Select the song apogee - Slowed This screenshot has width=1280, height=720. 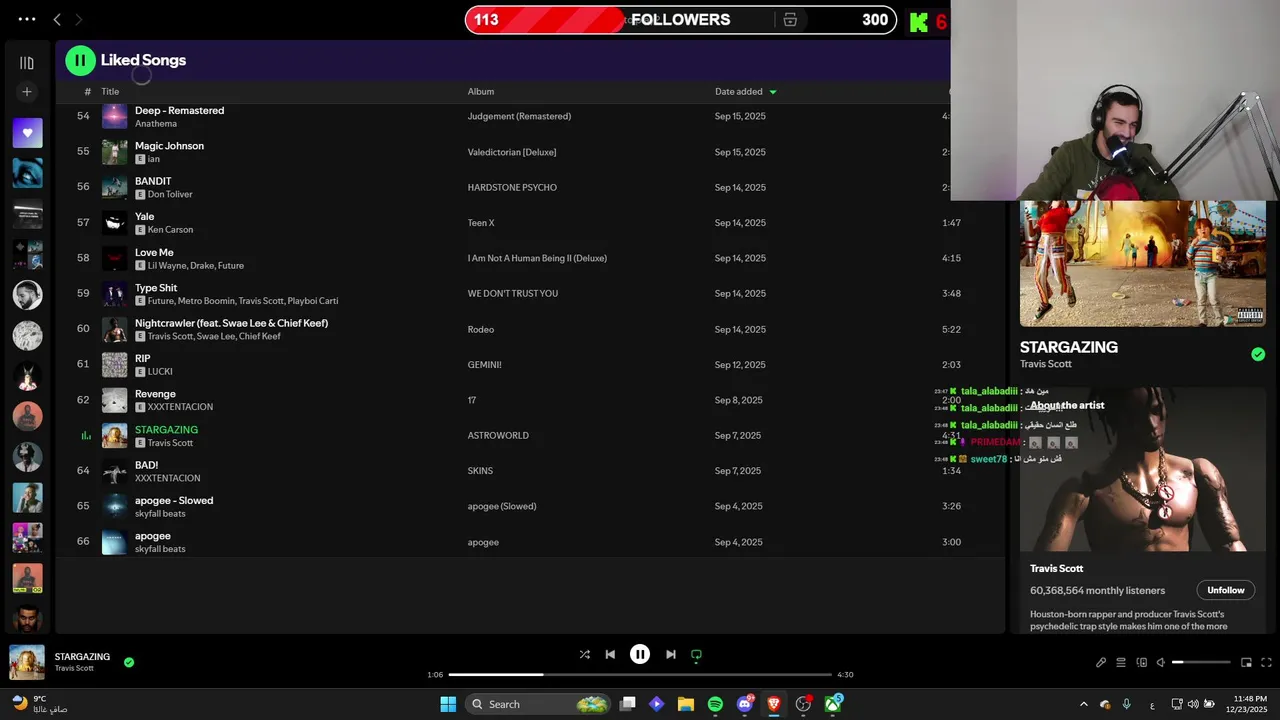(x=174, y=500)
